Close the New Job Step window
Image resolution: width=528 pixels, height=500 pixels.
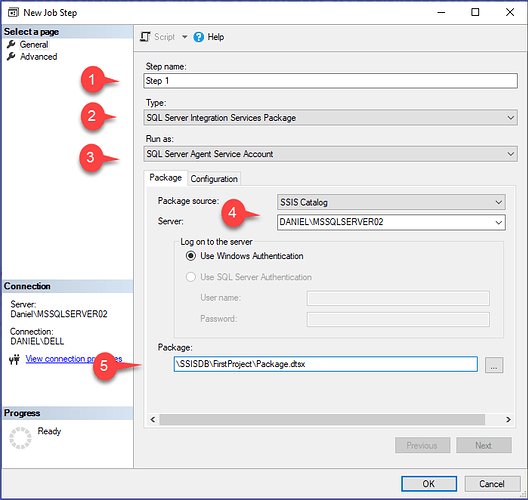[x=510, y=12]
